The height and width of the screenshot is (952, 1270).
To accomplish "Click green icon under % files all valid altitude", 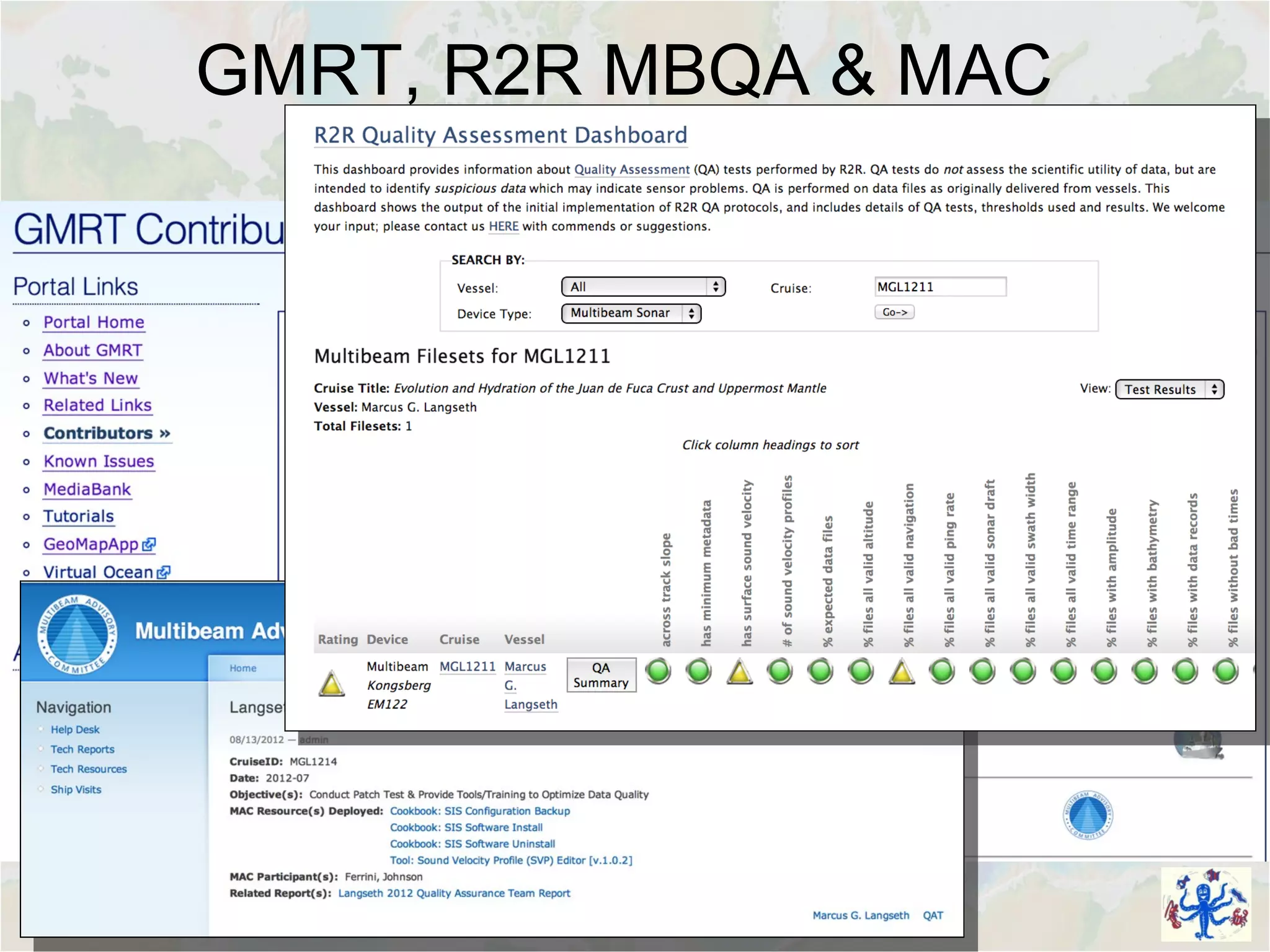I will pyautogui.click(x=861, y=671).
